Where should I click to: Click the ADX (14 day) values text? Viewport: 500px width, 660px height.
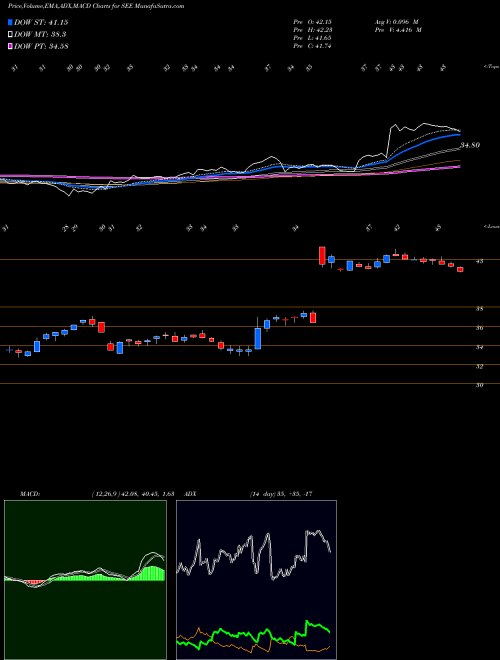pyautogui.click(x=281, y=493)
